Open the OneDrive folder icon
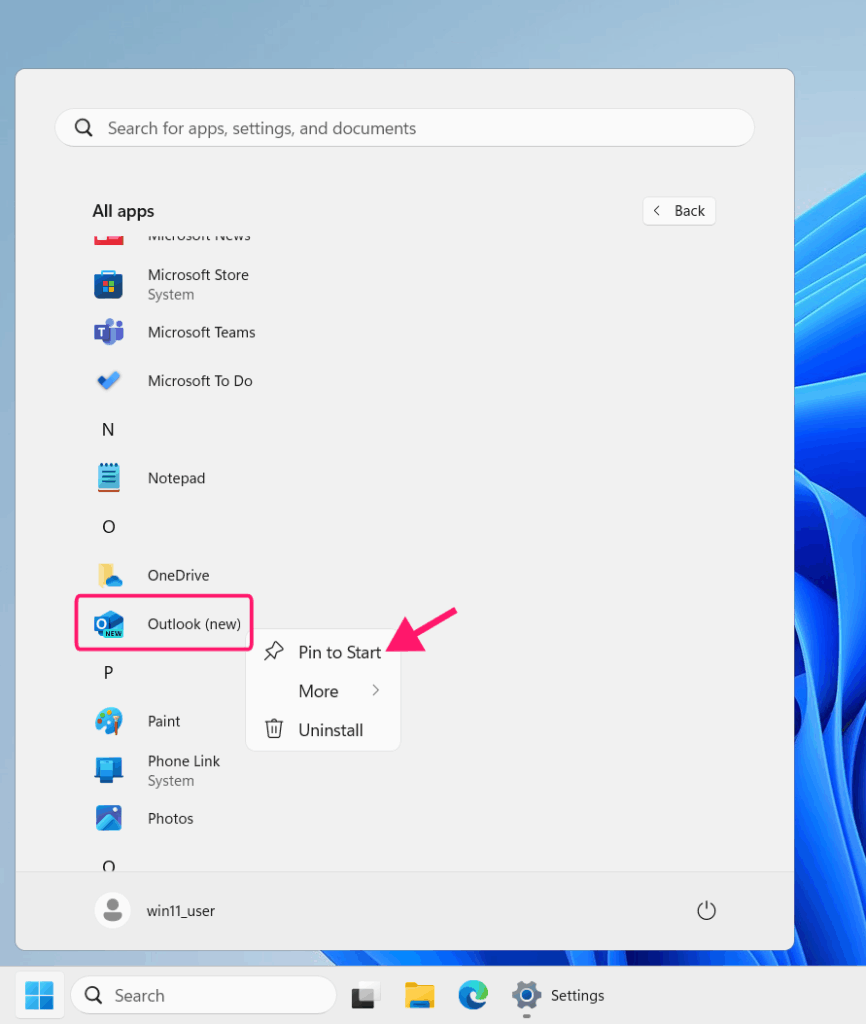866x1024 pixels. point(109,575)
